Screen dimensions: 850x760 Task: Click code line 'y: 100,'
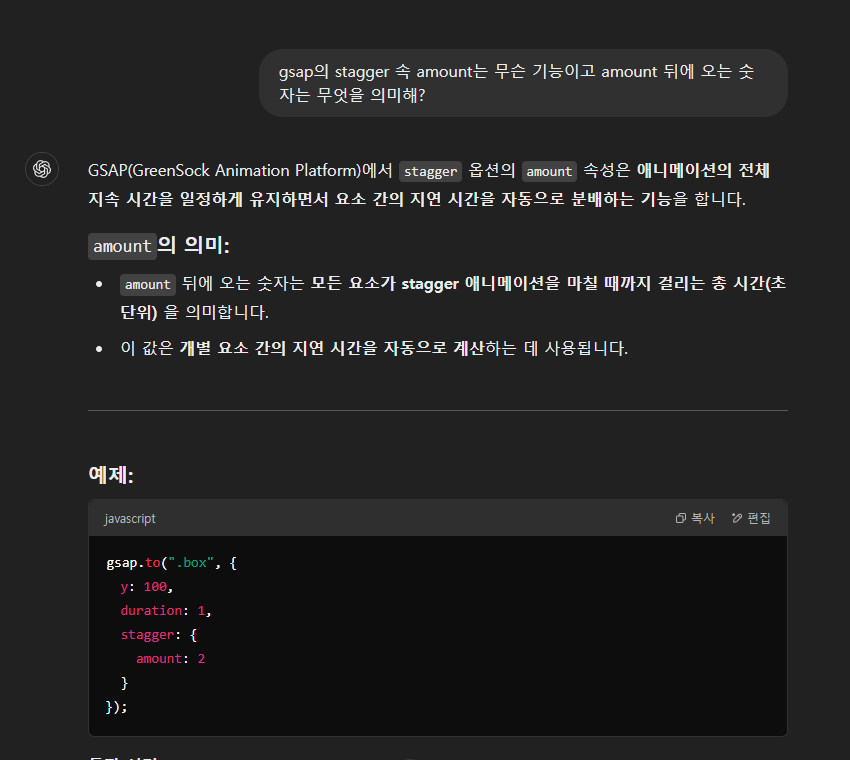pyautogui.click(x=146, y=587)
